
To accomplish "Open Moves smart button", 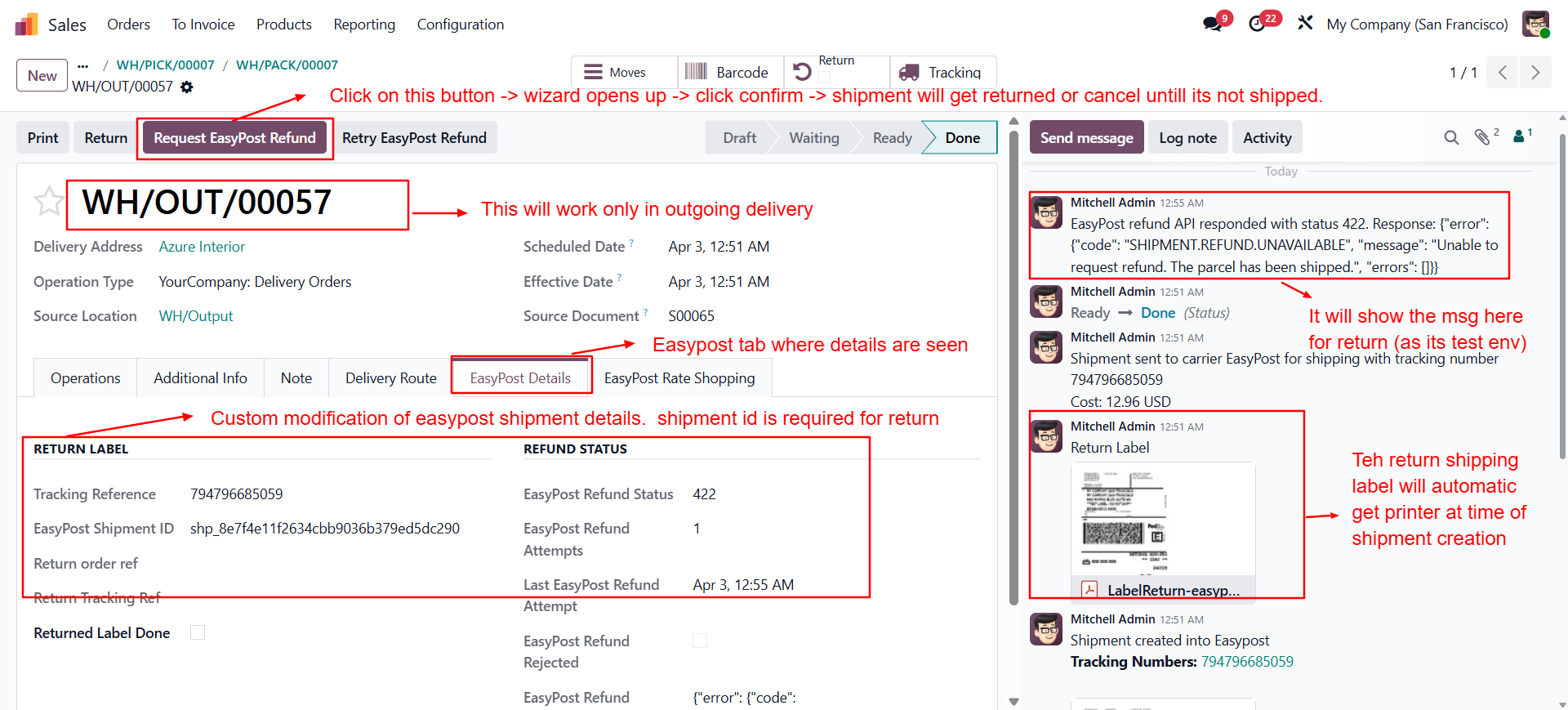I will [x=624, y=72].
